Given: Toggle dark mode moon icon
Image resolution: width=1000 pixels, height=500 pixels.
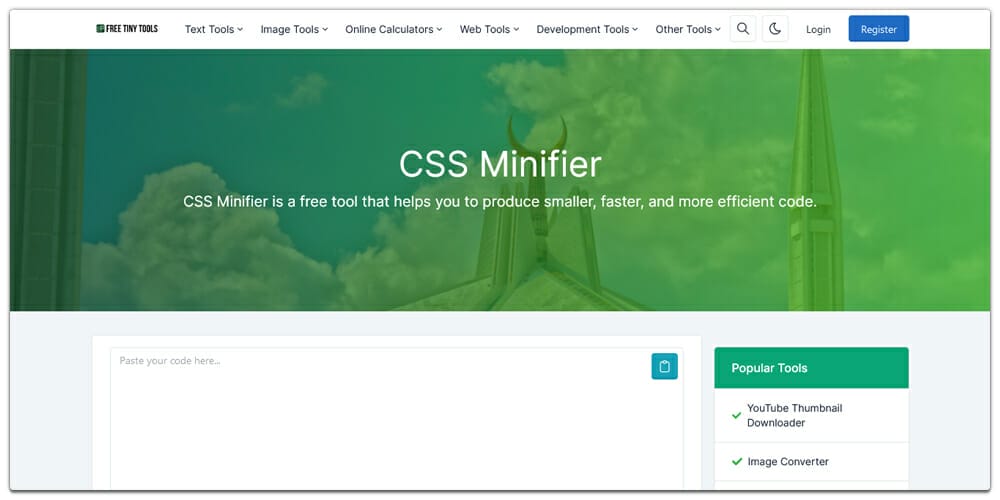Looking at the screenshot, I should (775, 29).
